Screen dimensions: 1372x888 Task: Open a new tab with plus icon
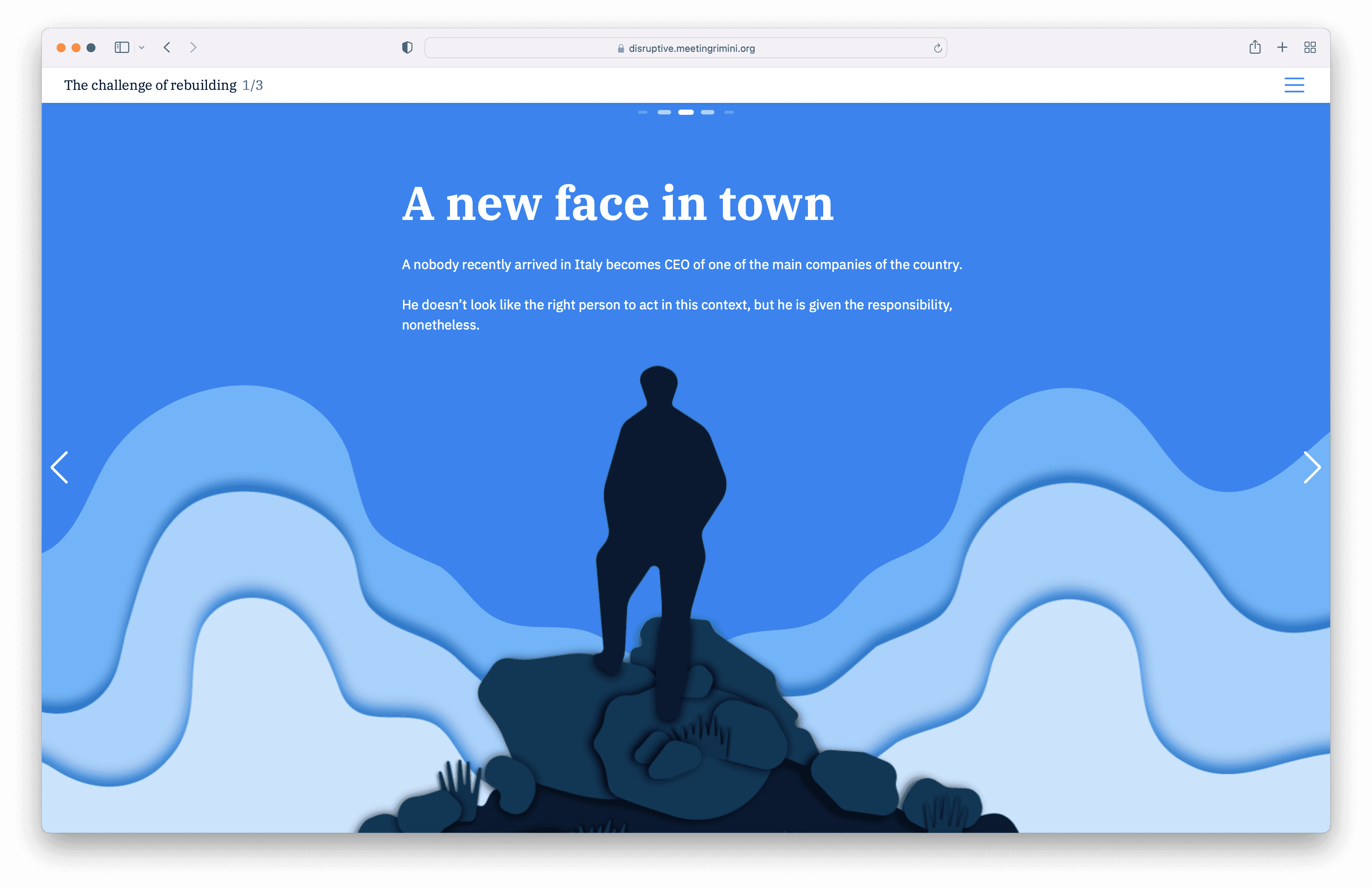1282,47
